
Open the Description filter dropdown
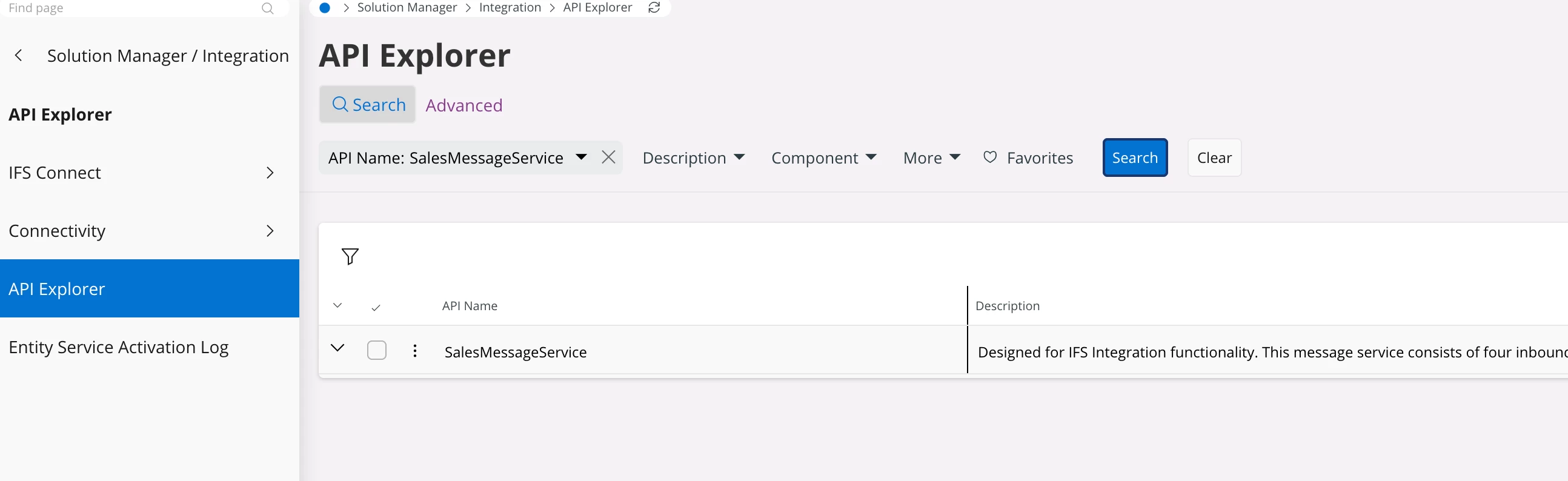click(693, 158)
